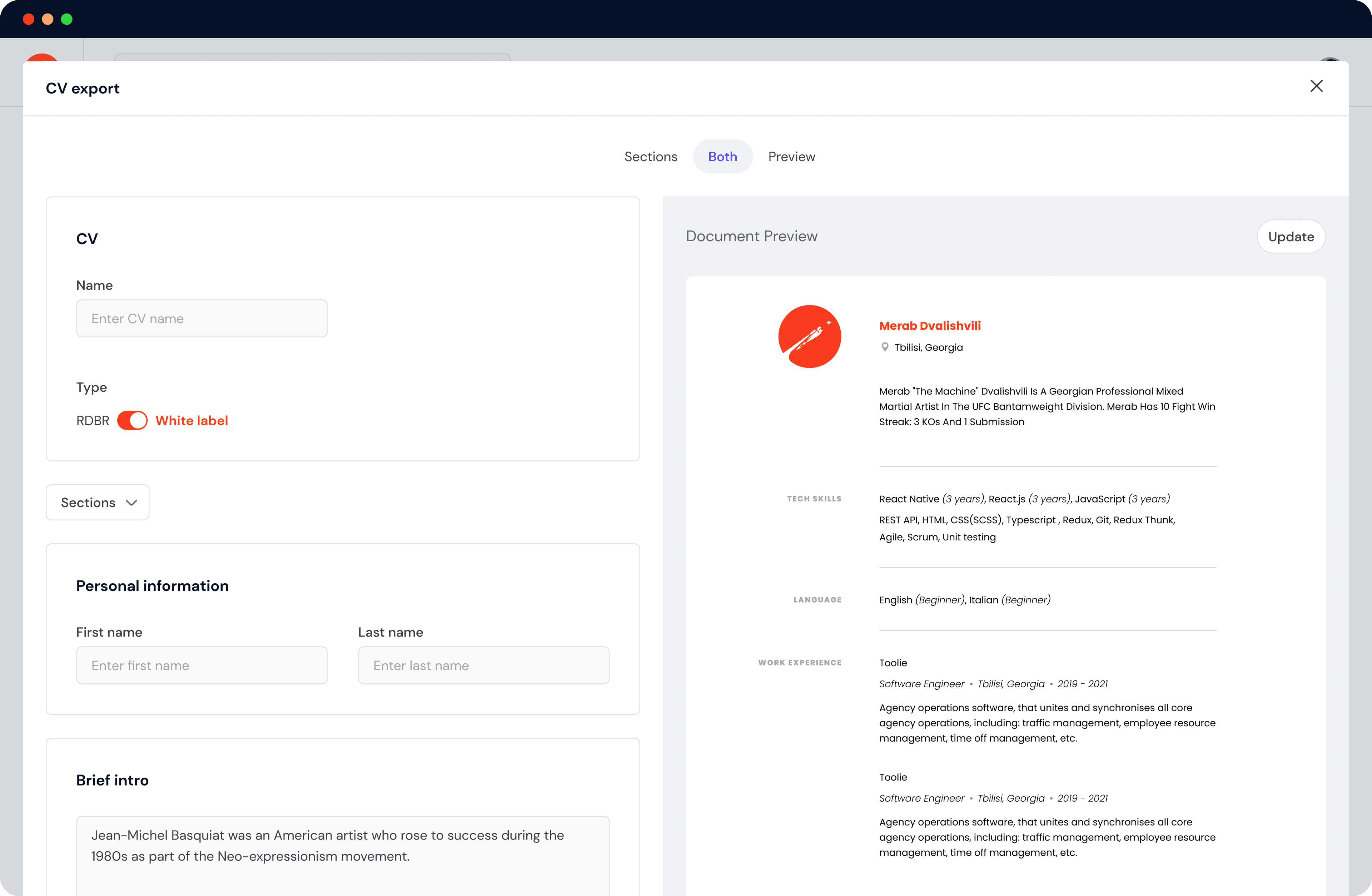This screenshot has width=1372, height=896.
Task: Click the red rocket logo avatar in the preview
Action: [x=809, y=336]
